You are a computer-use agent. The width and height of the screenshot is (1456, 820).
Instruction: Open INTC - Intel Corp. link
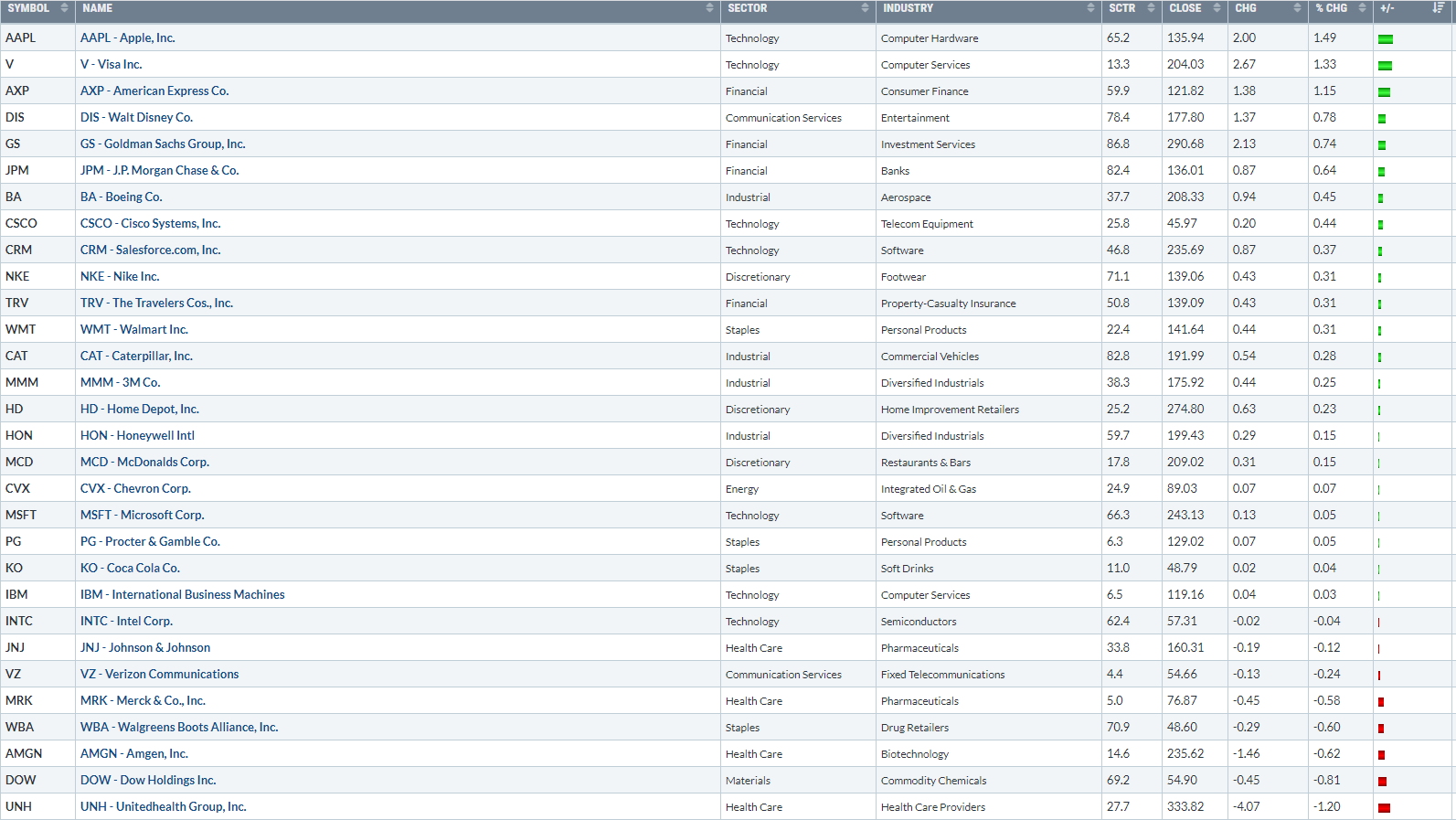click(x=126, y=621)
